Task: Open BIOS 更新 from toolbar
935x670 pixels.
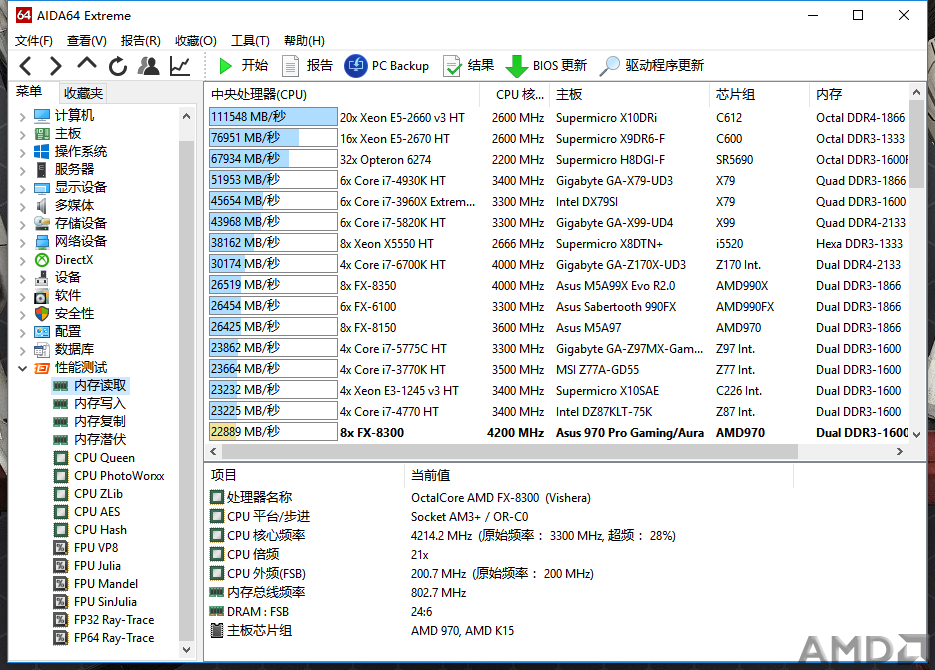Action: (x=547, y=66)
